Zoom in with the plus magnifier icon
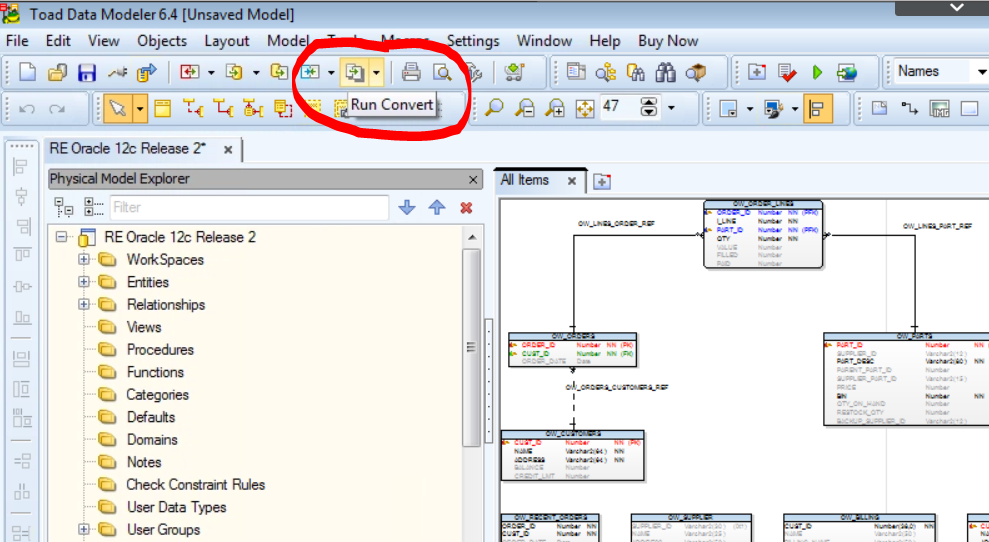This screenshot has width=989, height=542. (x=554, y=109)
